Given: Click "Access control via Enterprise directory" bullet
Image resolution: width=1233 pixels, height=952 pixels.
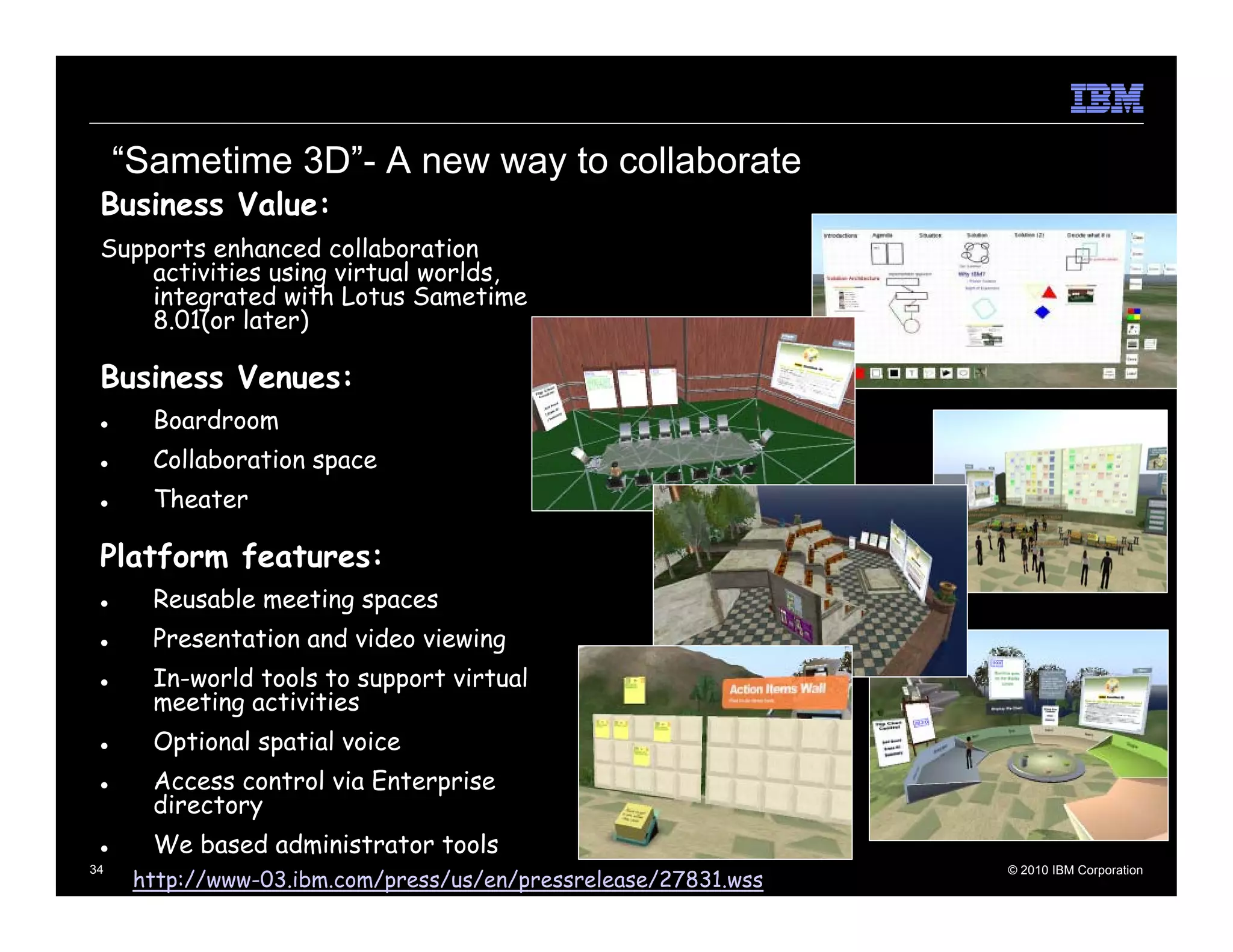Looking at the screenshot, I should [x=325, y=793].
